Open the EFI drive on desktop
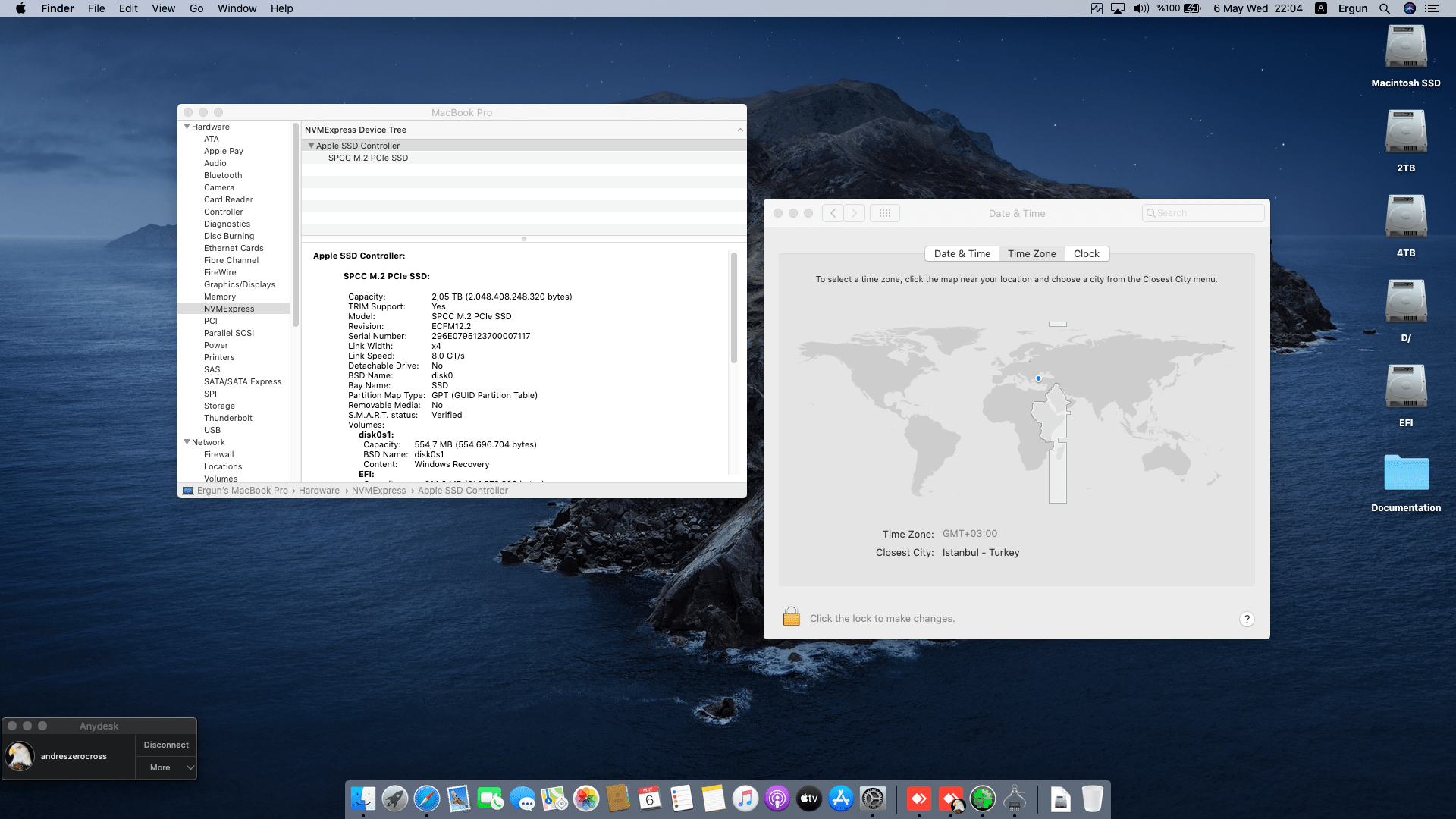Image resolution: width=1456 pixels, height=819 pixels. pos(1405,388)
